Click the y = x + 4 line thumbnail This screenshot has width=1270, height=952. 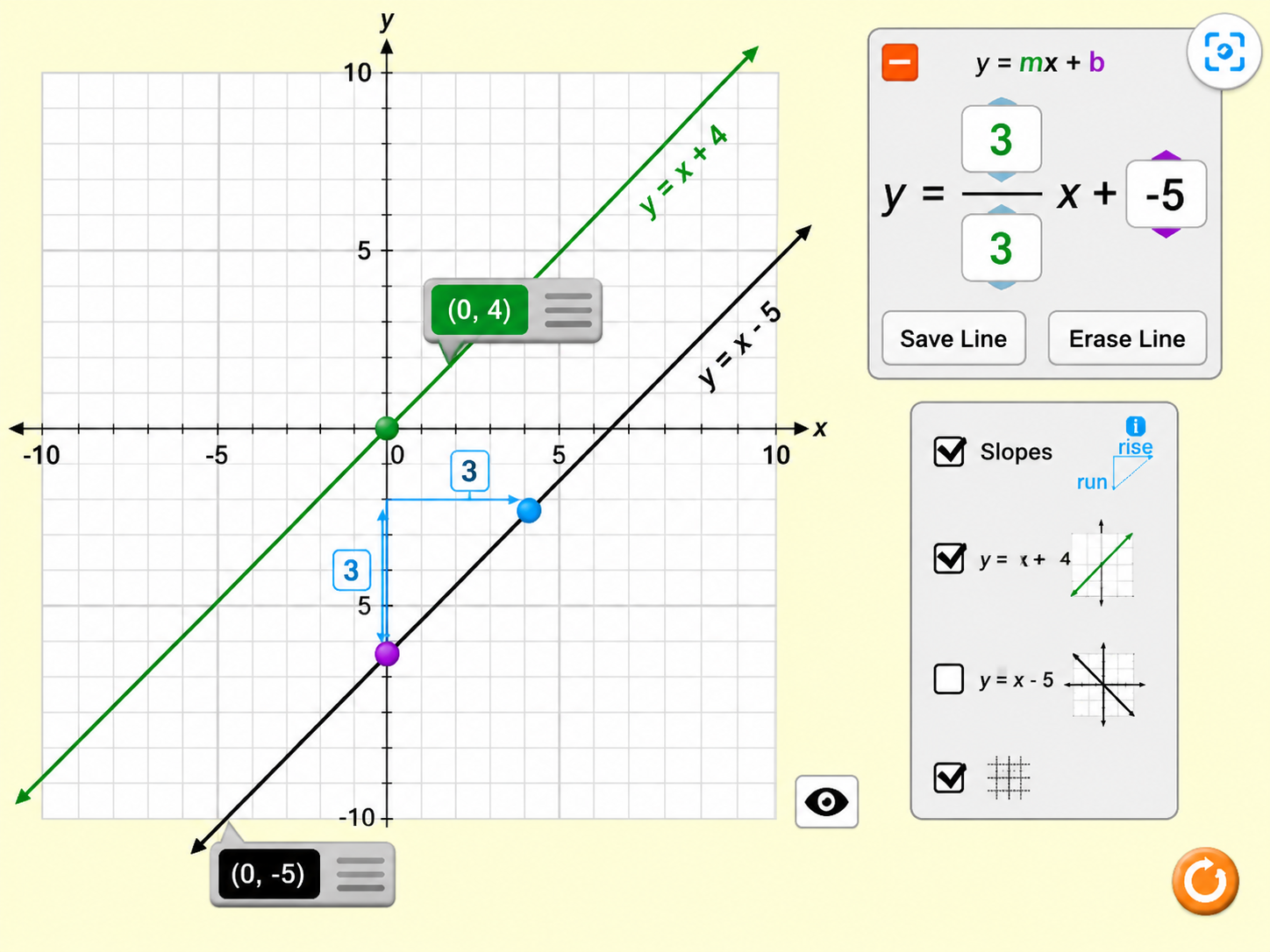pos(1102,563)
